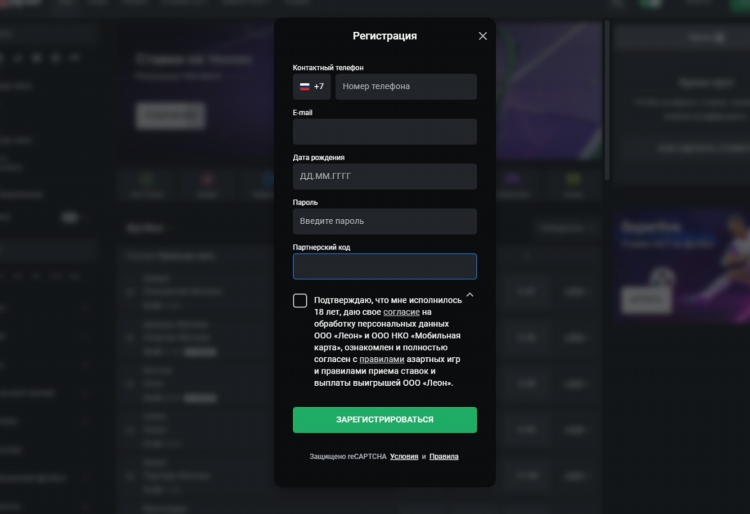
Task: Click the blurred white button on the hero banner
Action: (x=171, y=116)
